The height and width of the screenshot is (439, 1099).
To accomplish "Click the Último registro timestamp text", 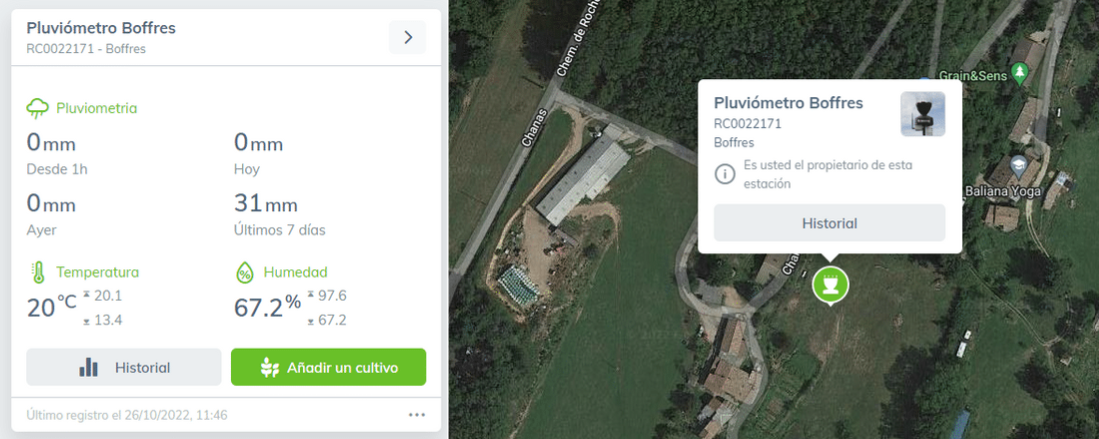I will click(x=127, y=415).
